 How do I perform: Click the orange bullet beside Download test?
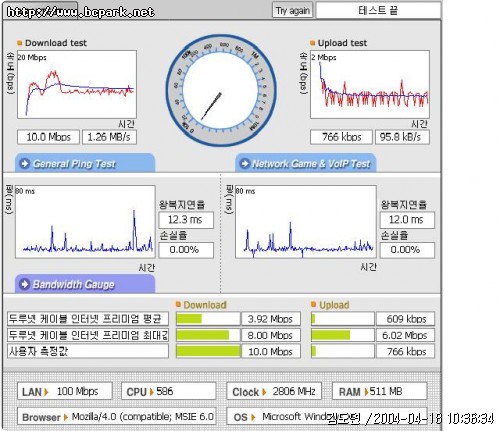[19, 43]
